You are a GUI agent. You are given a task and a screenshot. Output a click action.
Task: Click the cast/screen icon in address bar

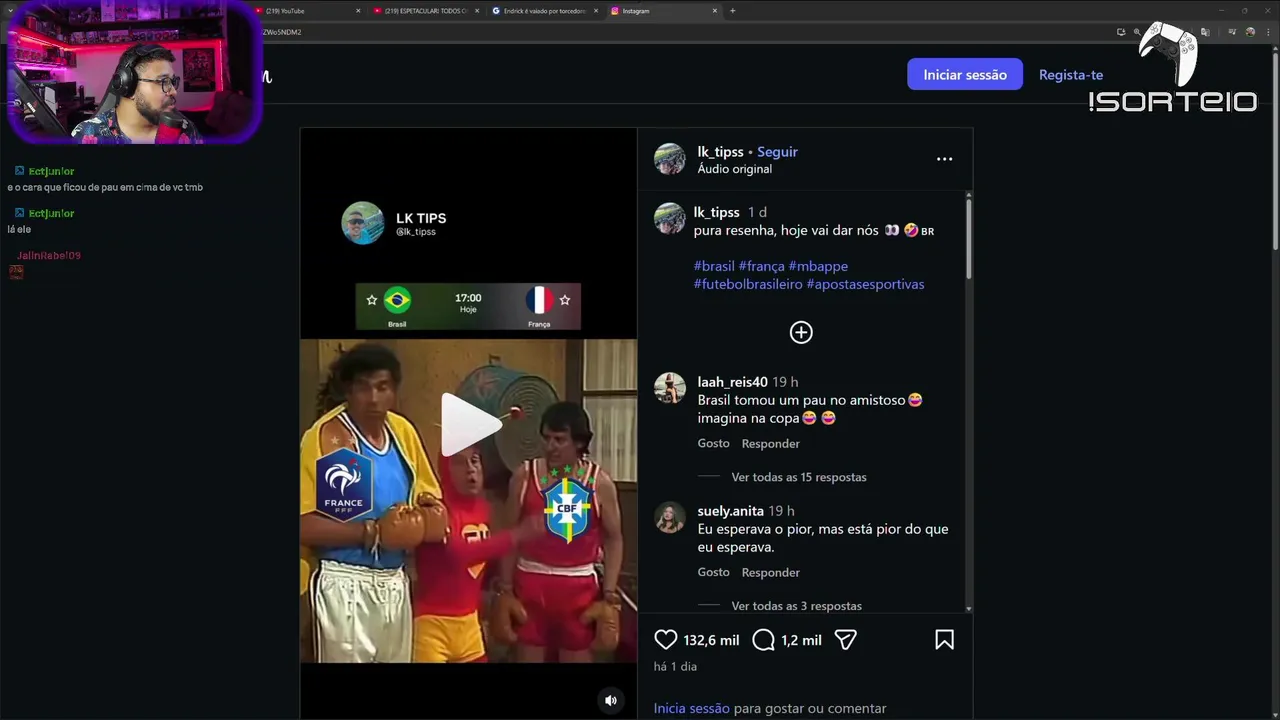point(1121,32)
